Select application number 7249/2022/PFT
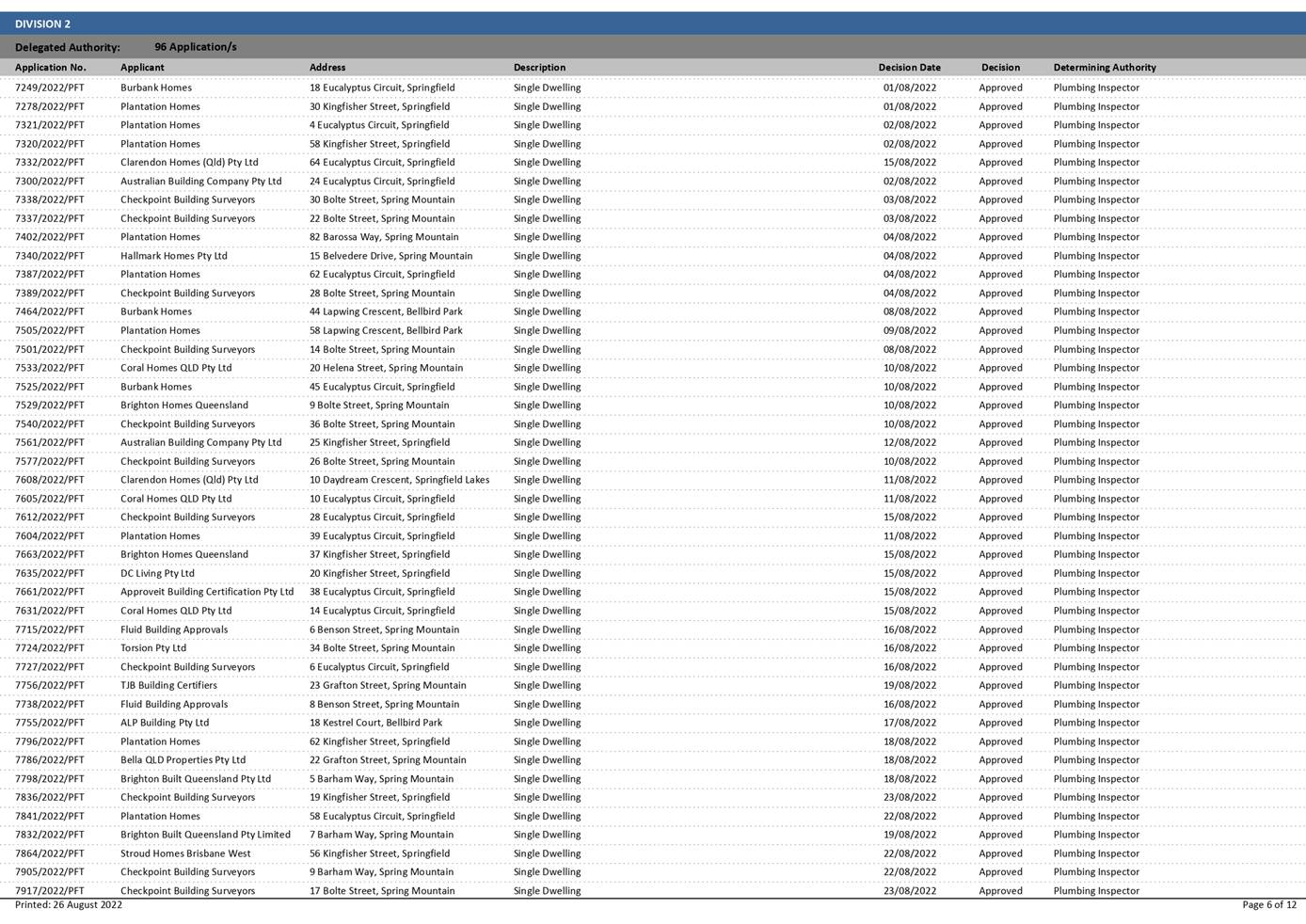The height and width of the screenshot is (924, 1306). coord(50,88)
